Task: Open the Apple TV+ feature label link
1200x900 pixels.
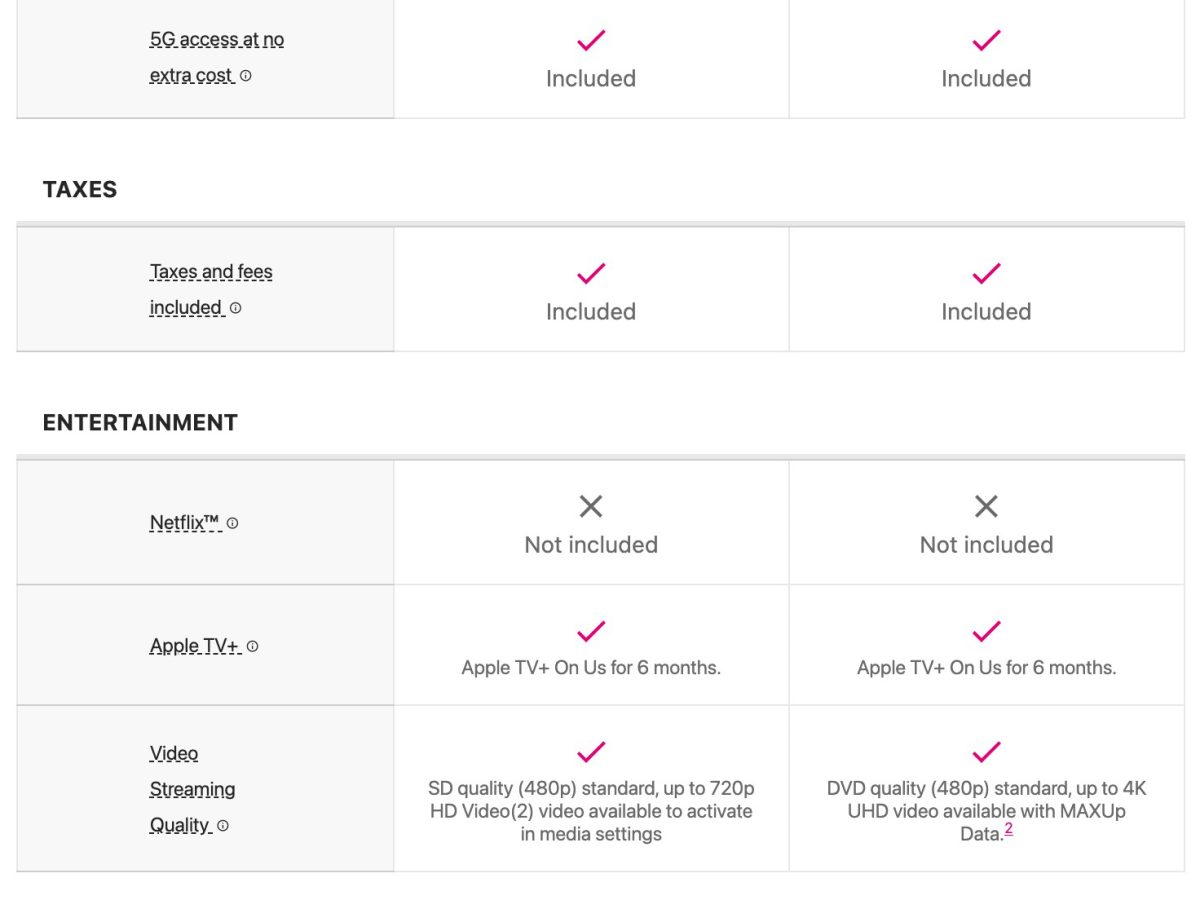Action: pos(194,646)
